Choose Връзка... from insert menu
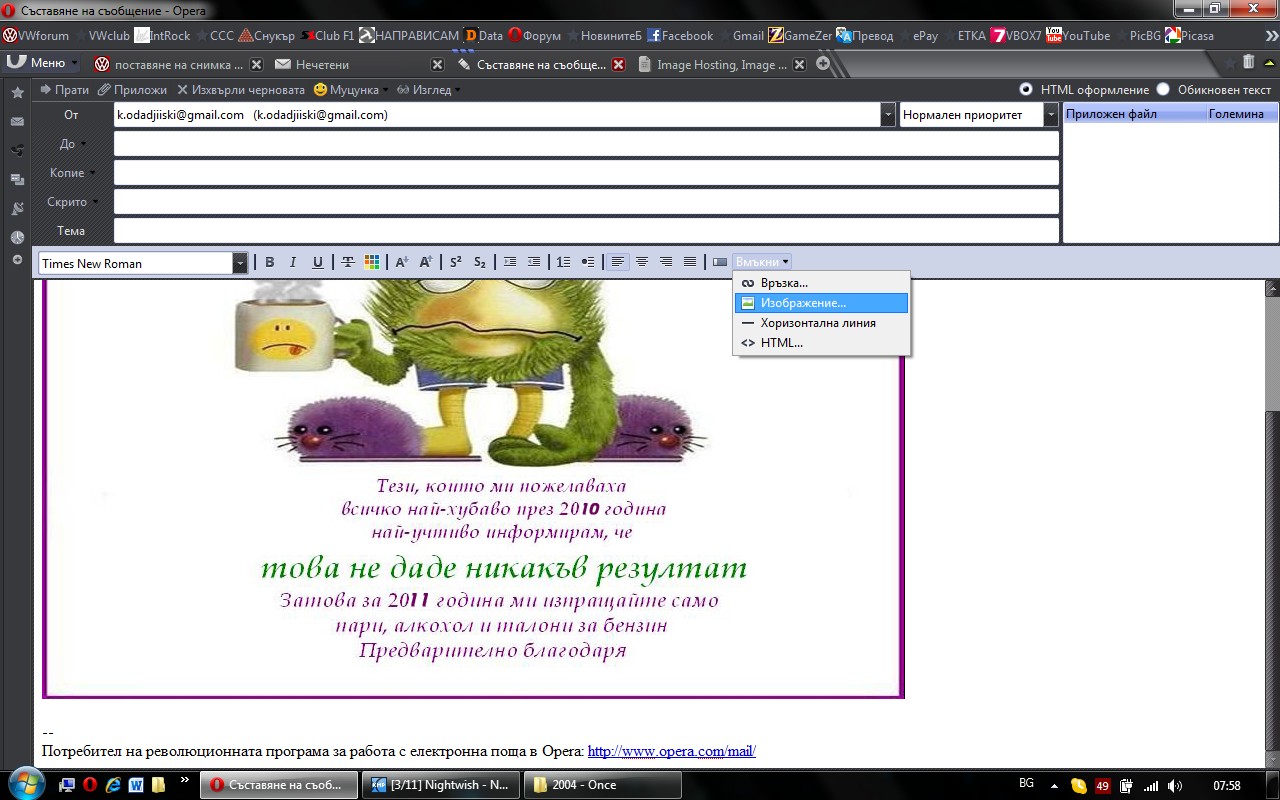Screen dimensions: 1280x800 [821, 283]
